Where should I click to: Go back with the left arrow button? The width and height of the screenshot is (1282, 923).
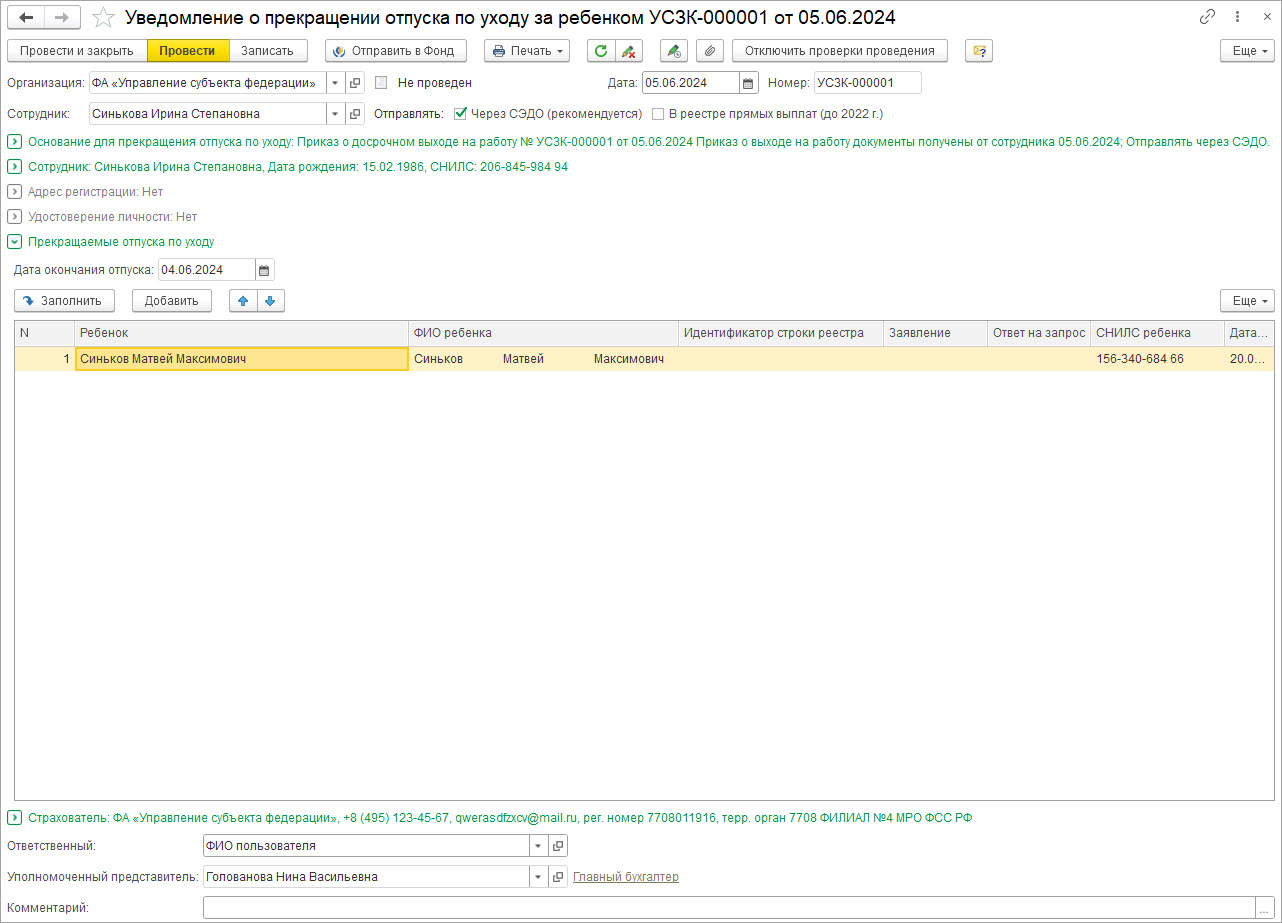(26, 17)
